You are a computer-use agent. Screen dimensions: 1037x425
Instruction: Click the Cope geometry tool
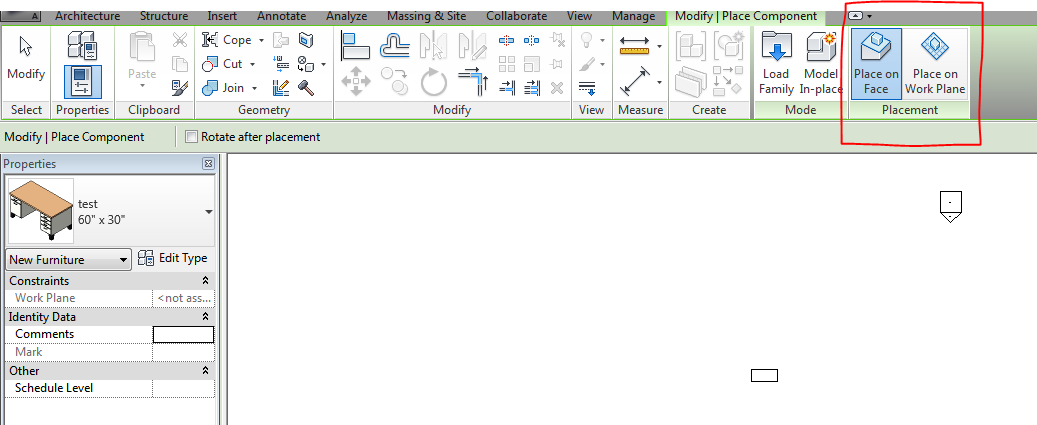coord(227,40)
